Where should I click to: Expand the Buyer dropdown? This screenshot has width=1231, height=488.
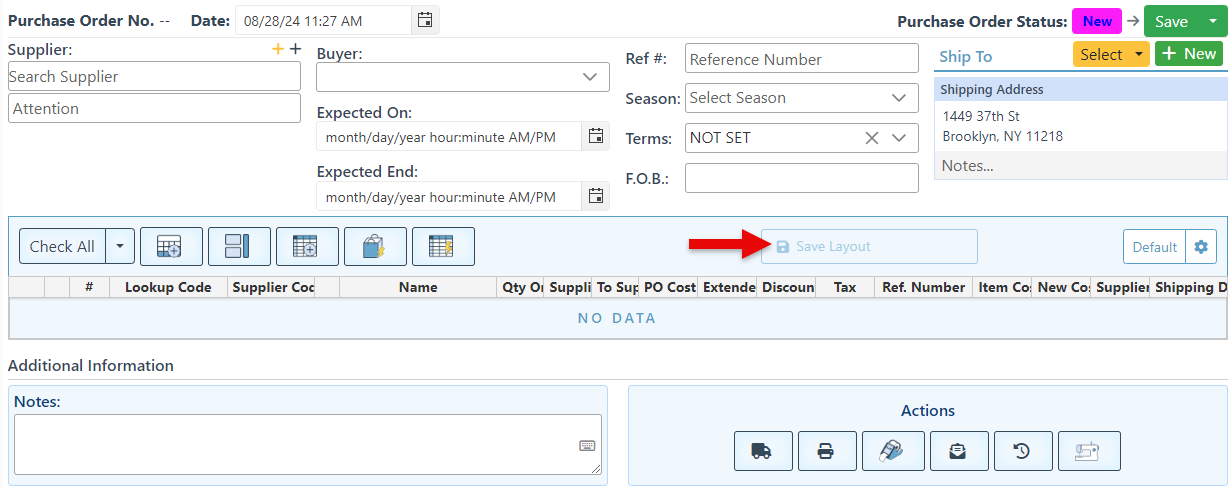coord(589,77)
